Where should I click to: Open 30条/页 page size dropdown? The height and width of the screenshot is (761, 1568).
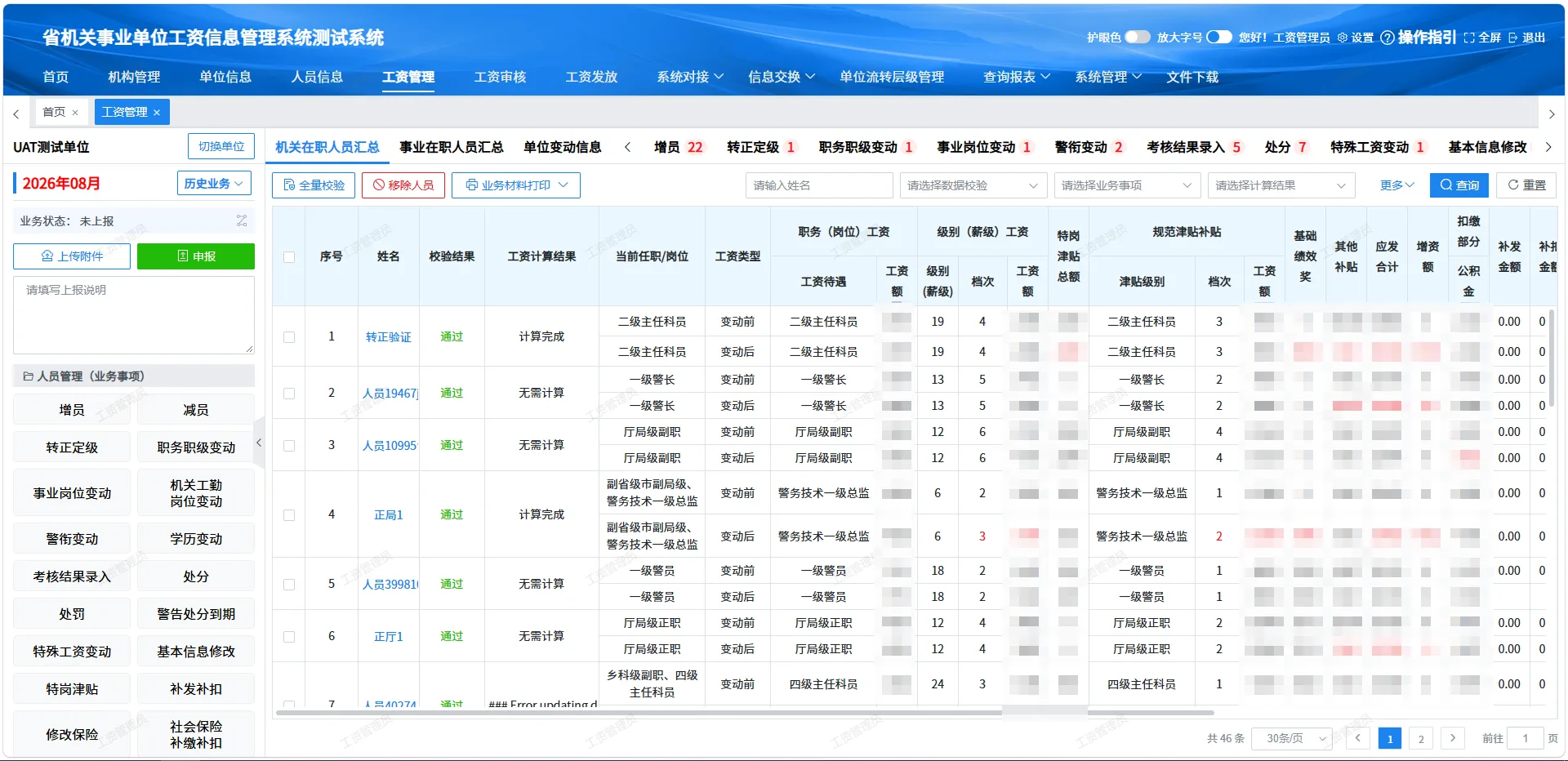tap(1292, 738)
